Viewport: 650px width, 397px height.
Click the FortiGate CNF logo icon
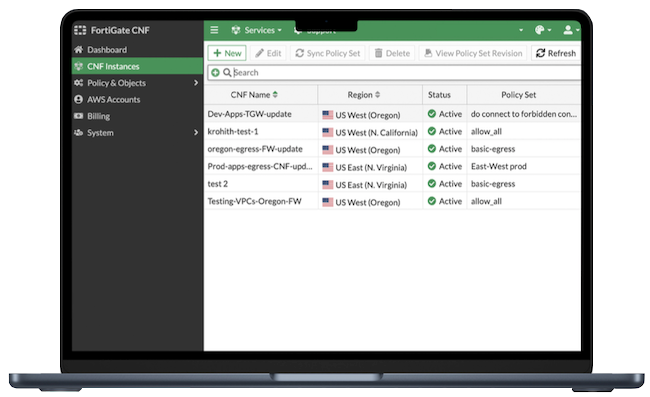click(x=80, y=30)
